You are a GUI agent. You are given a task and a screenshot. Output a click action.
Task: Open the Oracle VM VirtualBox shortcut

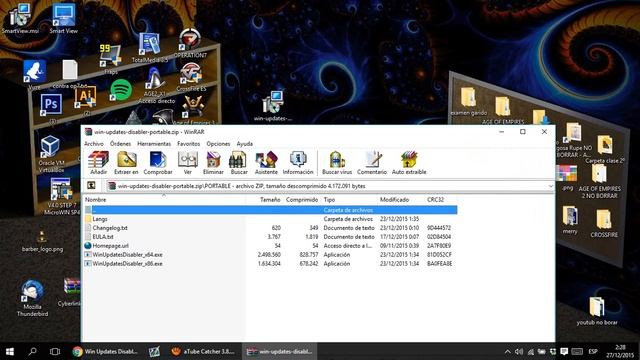tap(51, 154)
